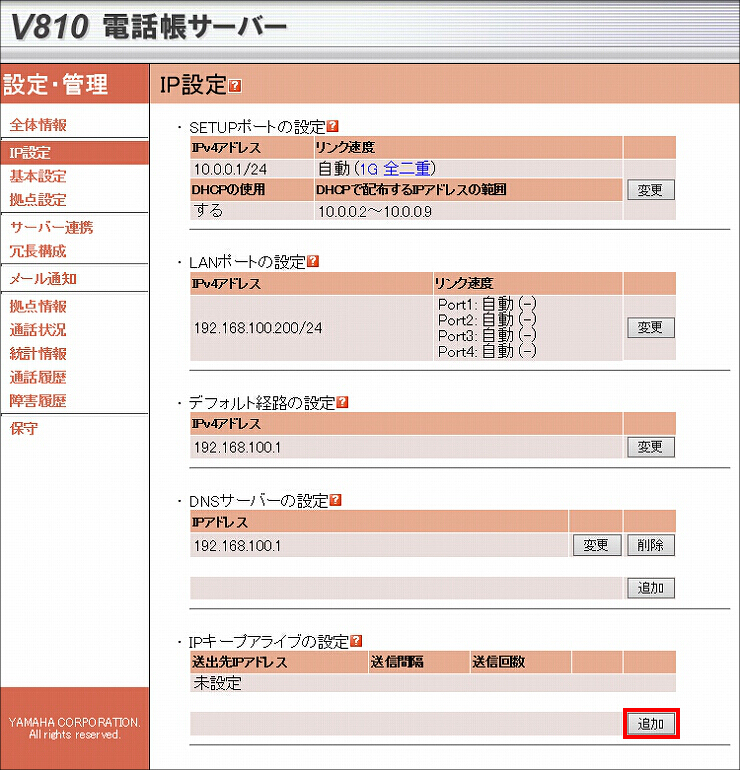The image size is (740, 770).
Task: Click help icon for IPキープアライブの設定
Action: click(356, 641)
